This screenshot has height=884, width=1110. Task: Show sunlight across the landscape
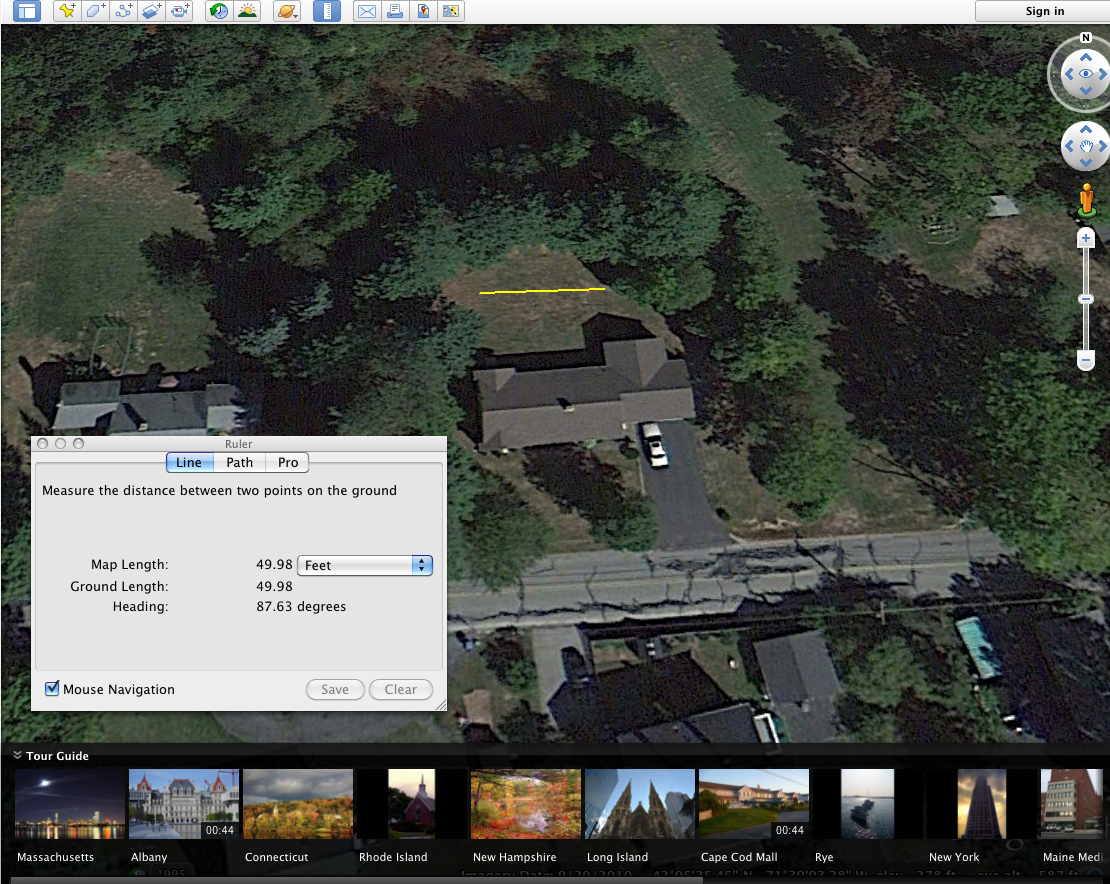tap(248, 11)
